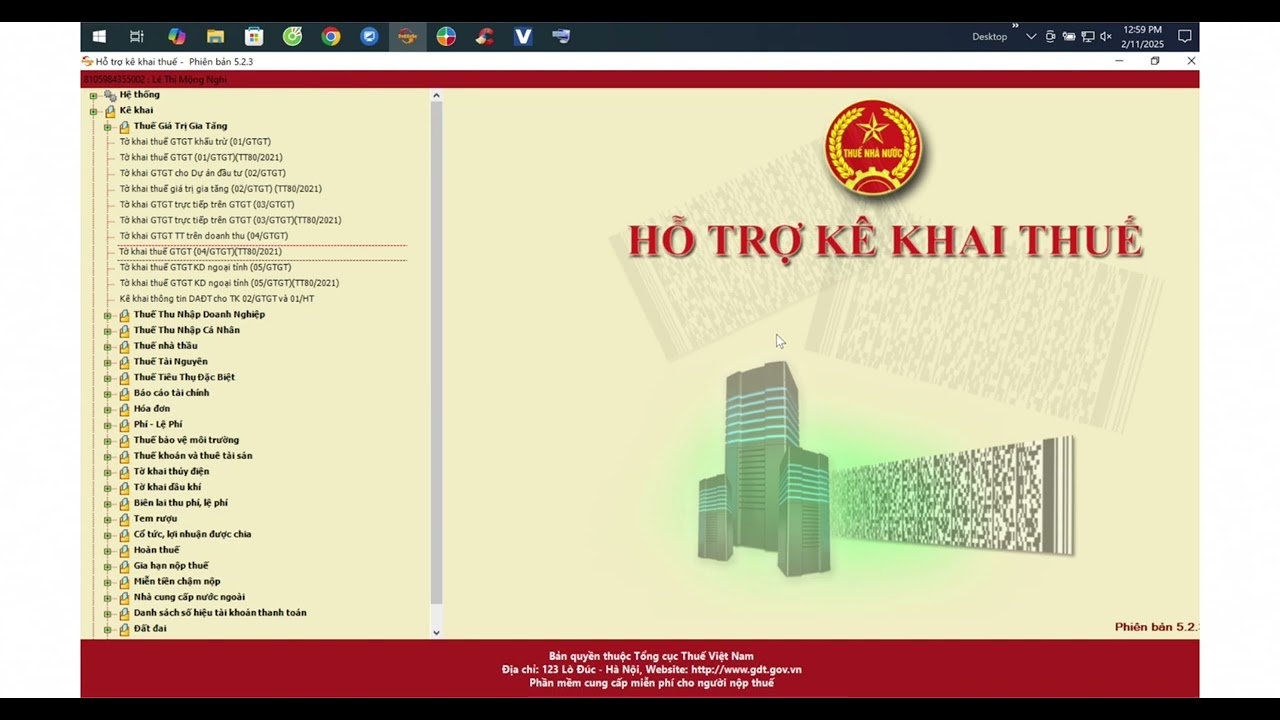
Task: Open File Explorer from the taskbar
Action: [x=215, y=37]
